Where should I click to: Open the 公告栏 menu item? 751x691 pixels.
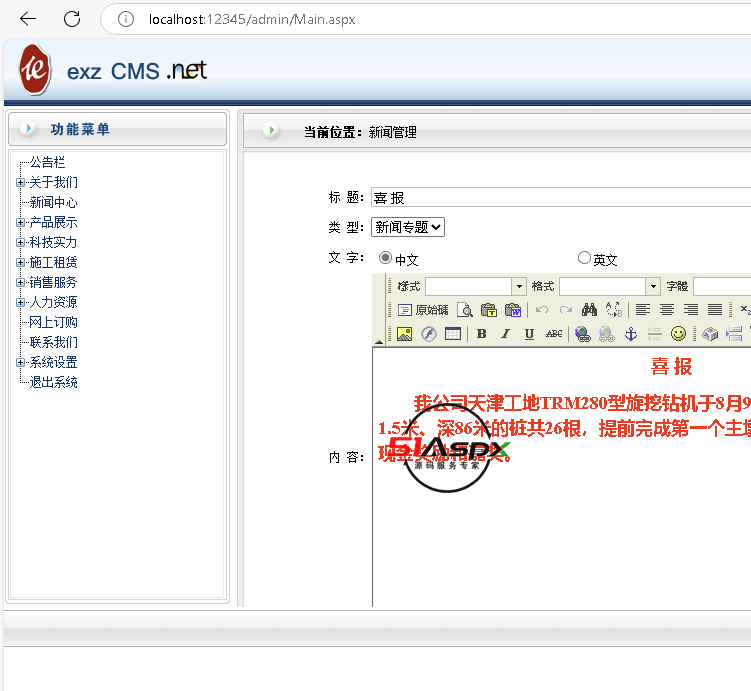coord(47,162)
